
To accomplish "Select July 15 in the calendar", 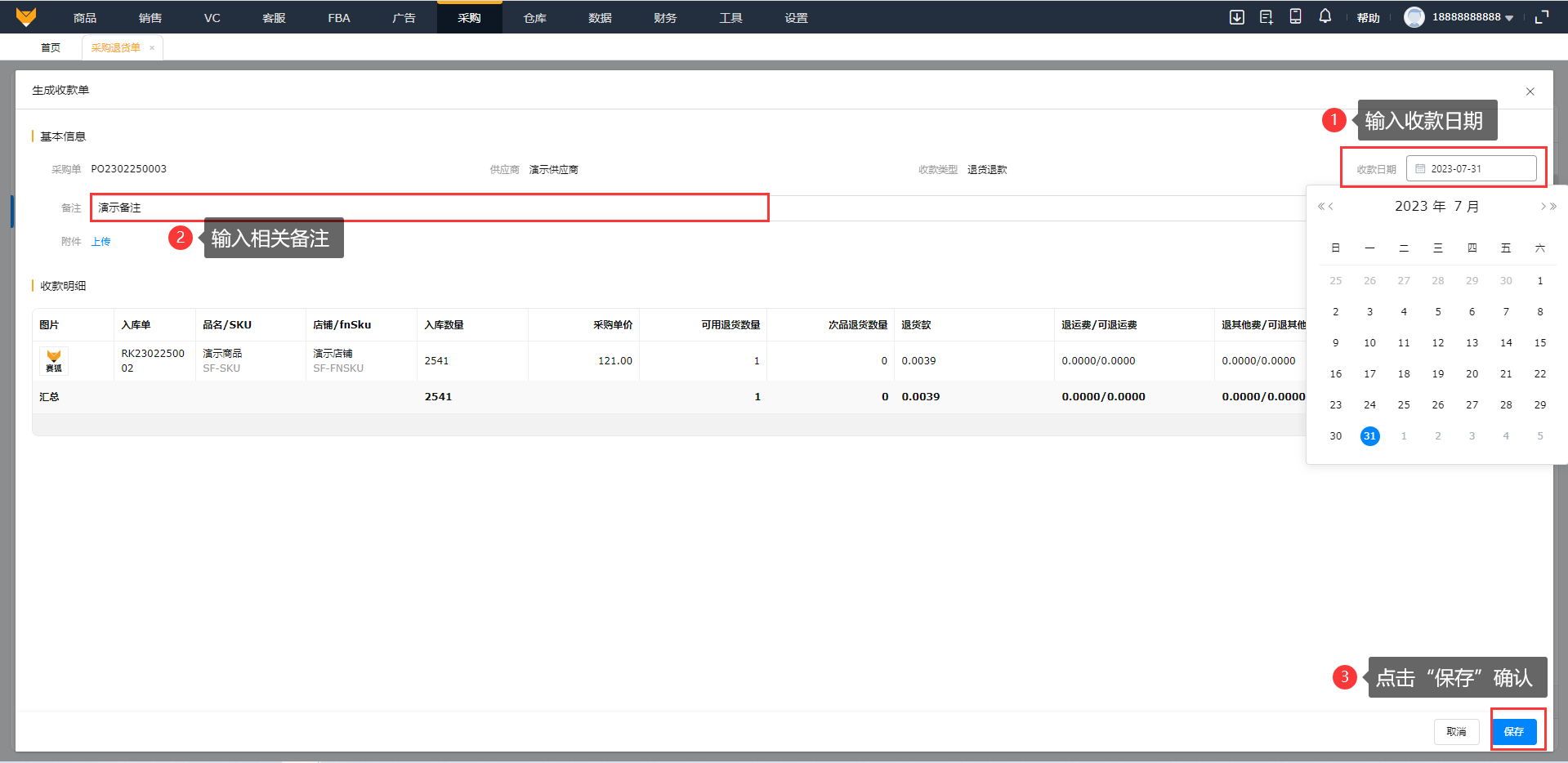I will 1539,343.
